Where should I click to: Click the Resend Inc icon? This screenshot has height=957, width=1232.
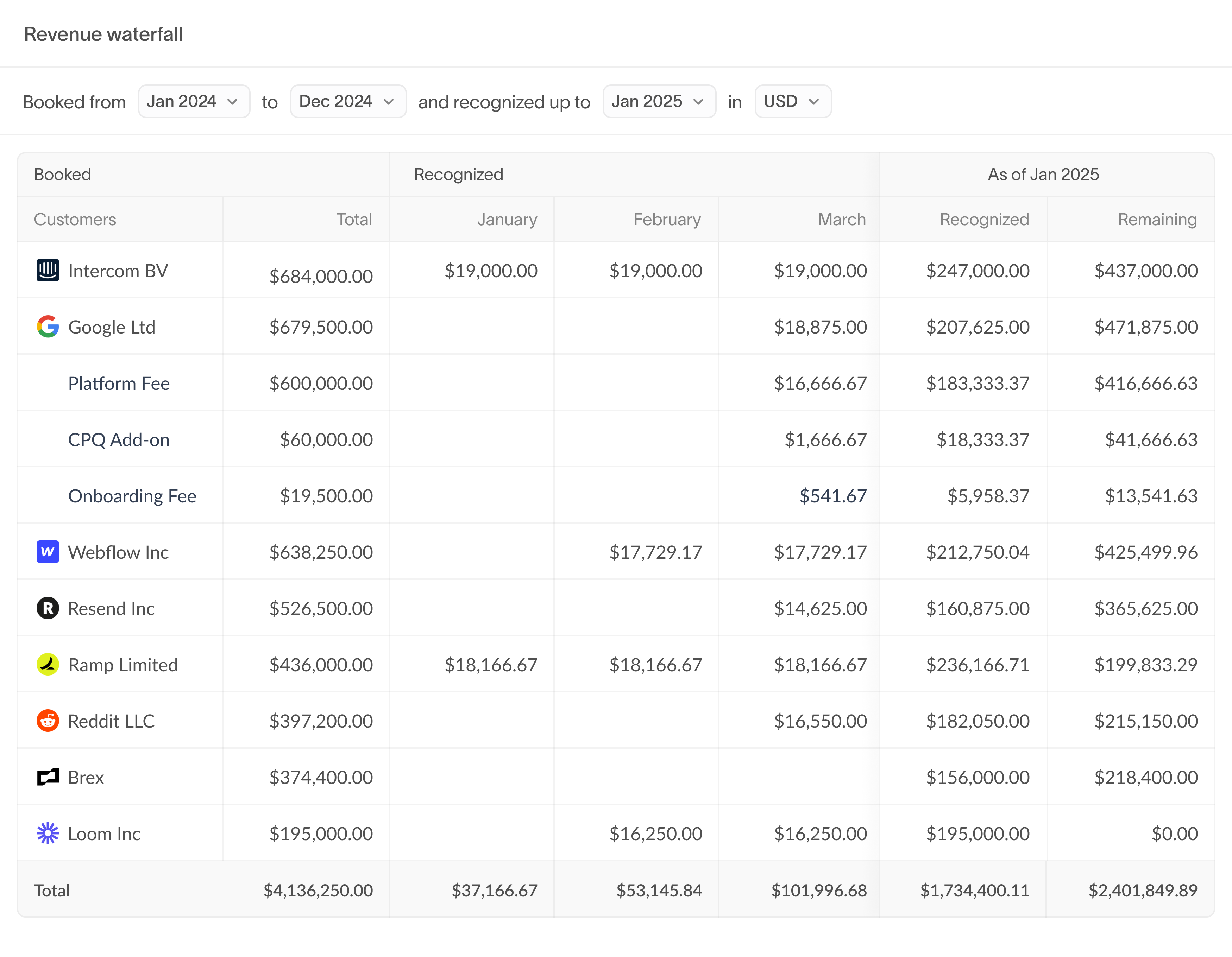point(48,608)
